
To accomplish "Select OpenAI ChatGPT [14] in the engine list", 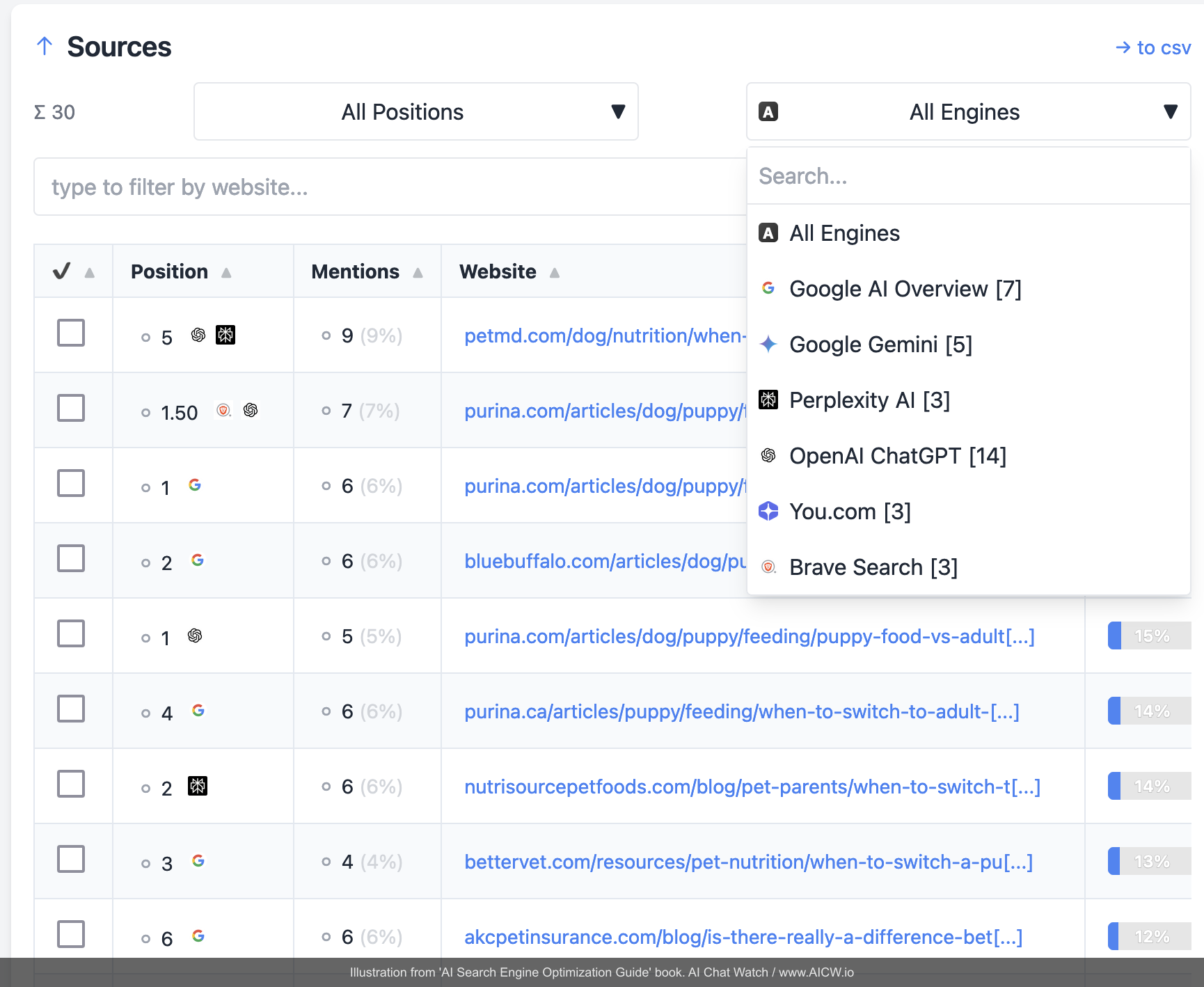I will pyautogui.click(x=898, y=456).
